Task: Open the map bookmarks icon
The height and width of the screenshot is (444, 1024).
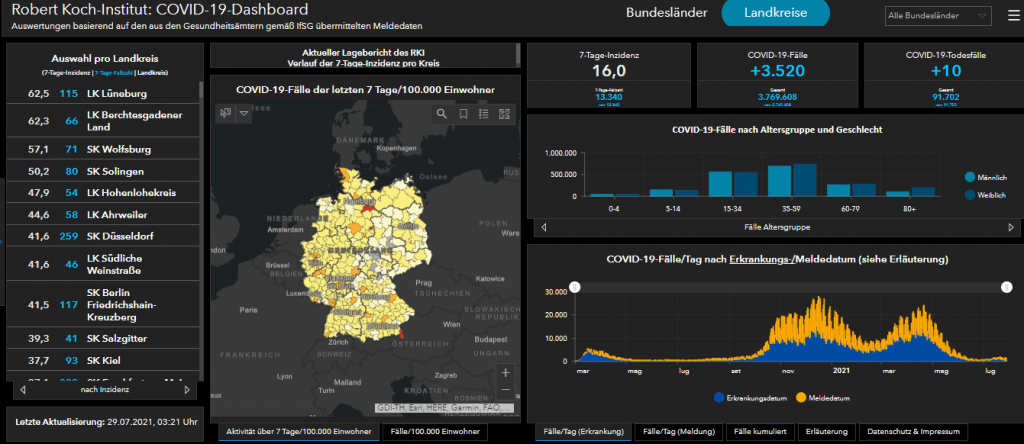Action: point(463,114)
